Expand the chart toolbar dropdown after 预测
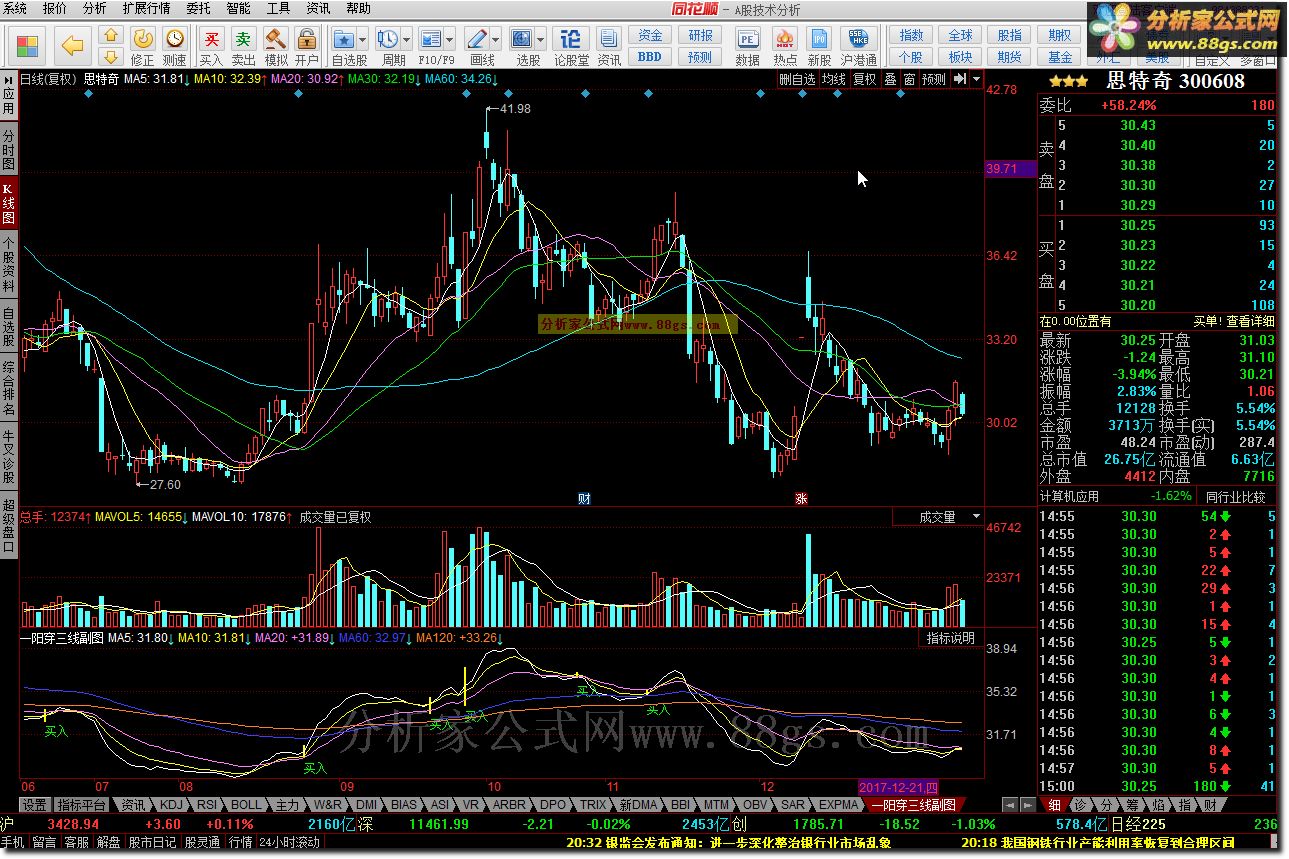Screen dimensions: 1289x859 pos(976,78)
